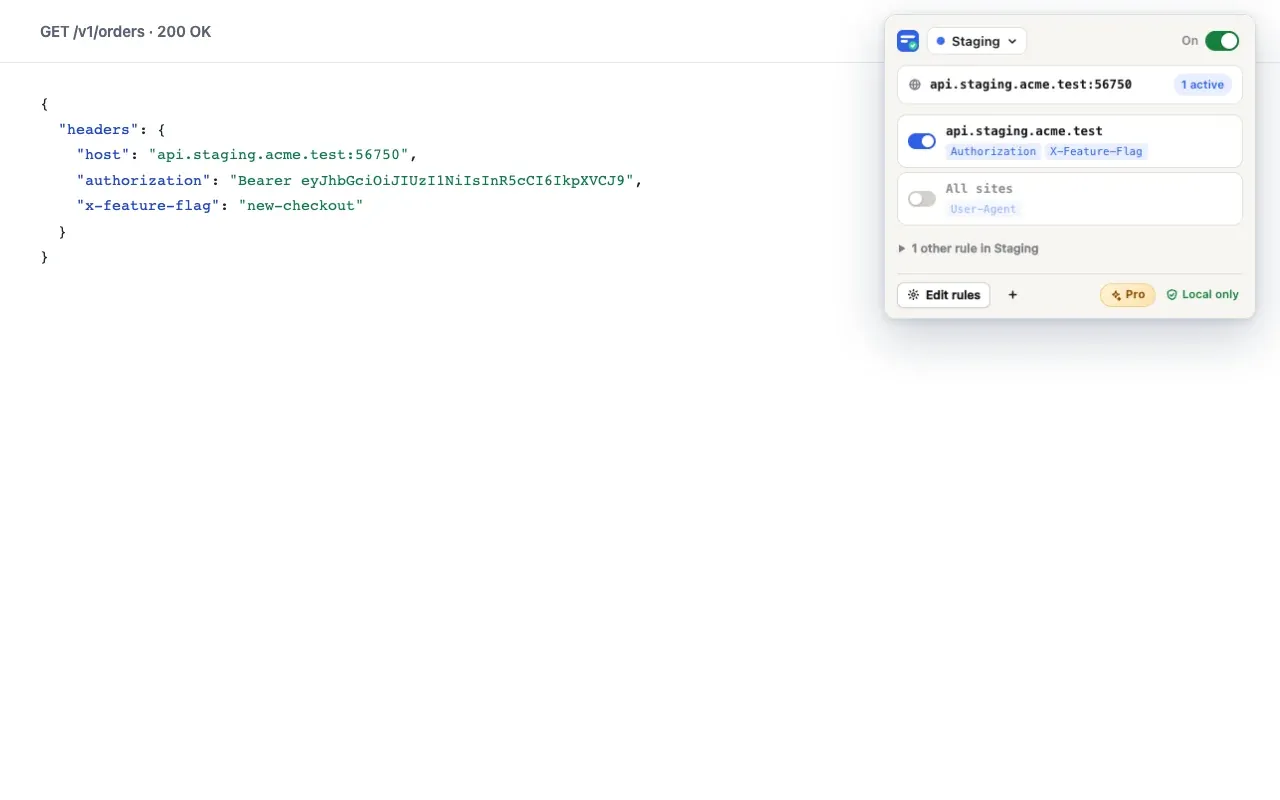Click the shield icon beside Local only
The height and width of the screenshot is (800, 1280).
(x=1172, y=295)
